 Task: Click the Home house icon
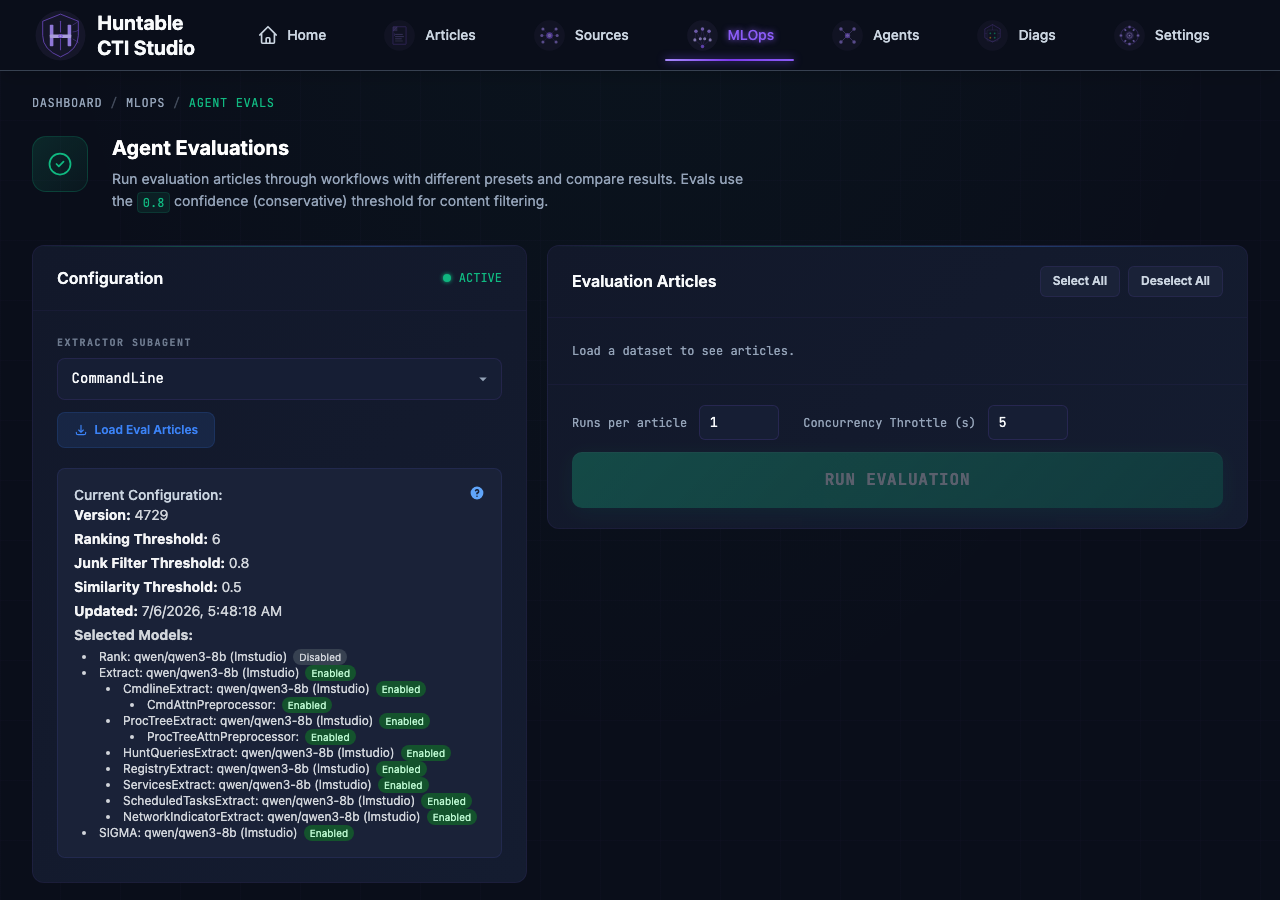point(268,35)
